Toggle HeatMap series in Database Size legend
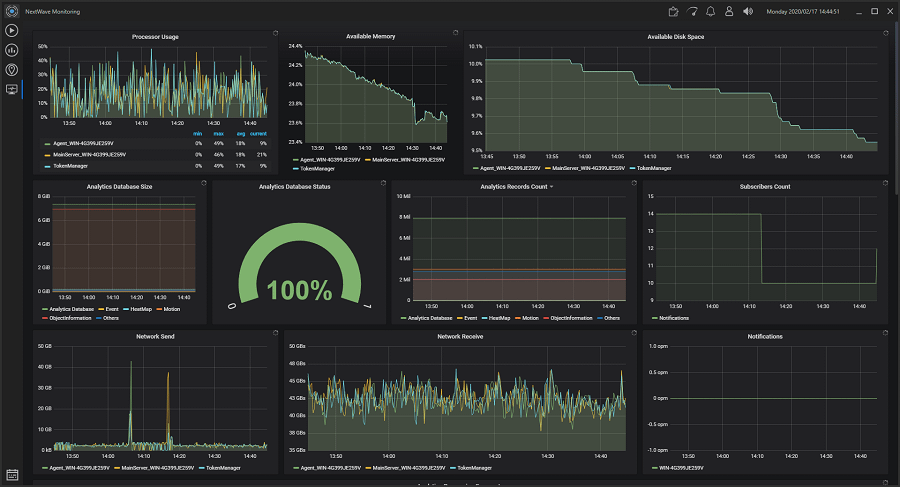Screen dimensions: 900x487 [140, 309]
